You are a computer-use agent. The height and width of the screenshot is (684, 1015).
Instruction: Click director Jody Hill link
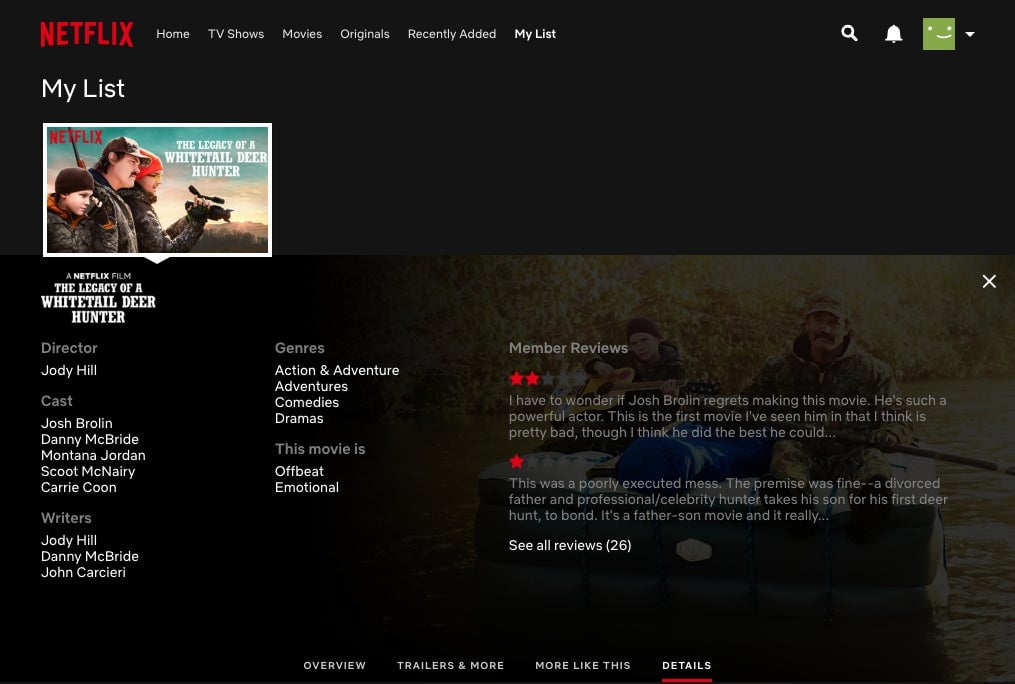click(x=69, y=370)
